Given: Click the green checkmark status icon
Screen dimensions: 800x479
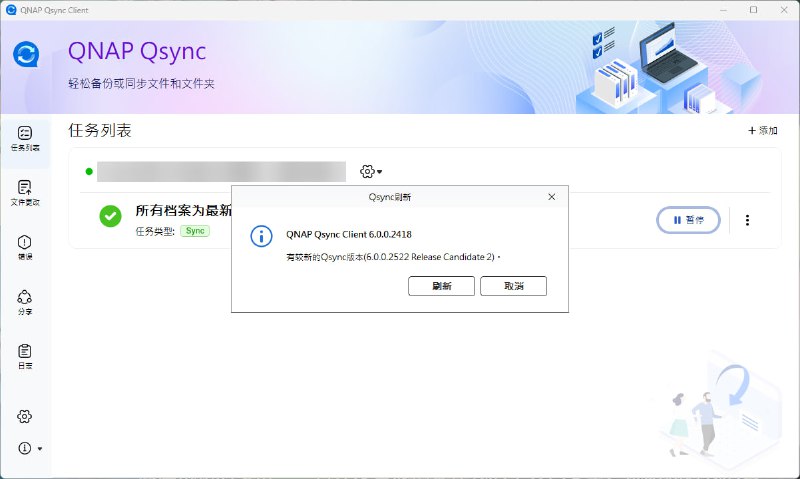Looking at the screenshot, I should (x=110, y=216).
